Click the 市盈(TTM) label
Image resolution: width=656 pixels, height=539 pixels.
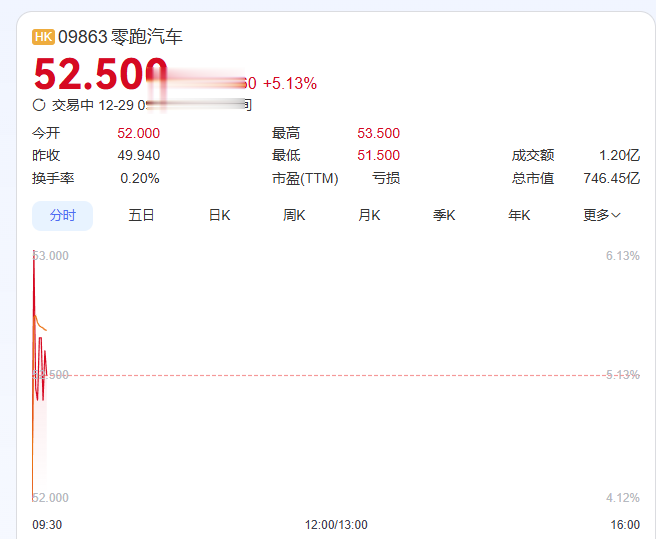tap(305, 178)
